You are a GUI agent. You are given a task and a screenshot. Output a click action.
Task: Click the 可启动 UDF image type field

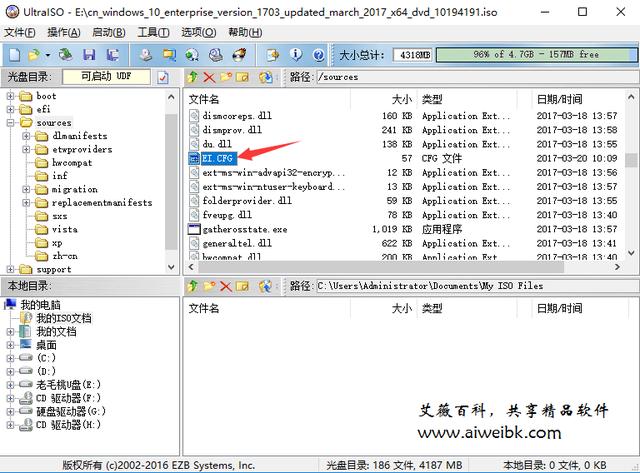(106, 77)
